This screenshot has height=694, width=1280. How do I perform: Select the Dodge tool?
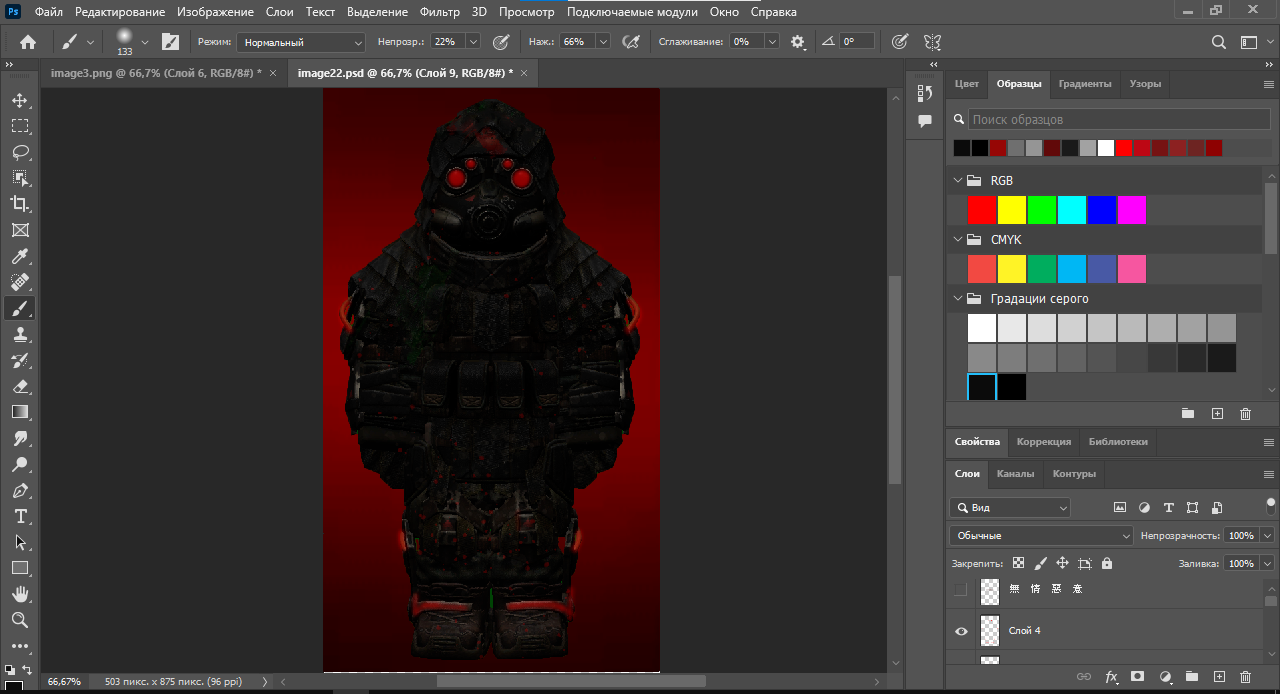click(19, 464)
